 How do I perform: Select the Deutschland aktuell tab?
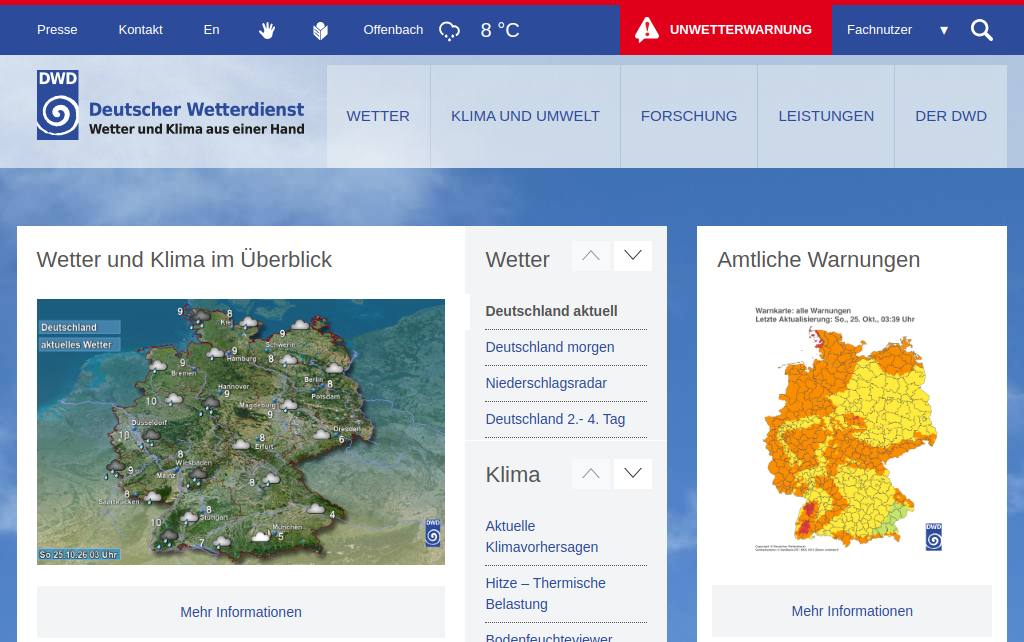click(551, 312)
